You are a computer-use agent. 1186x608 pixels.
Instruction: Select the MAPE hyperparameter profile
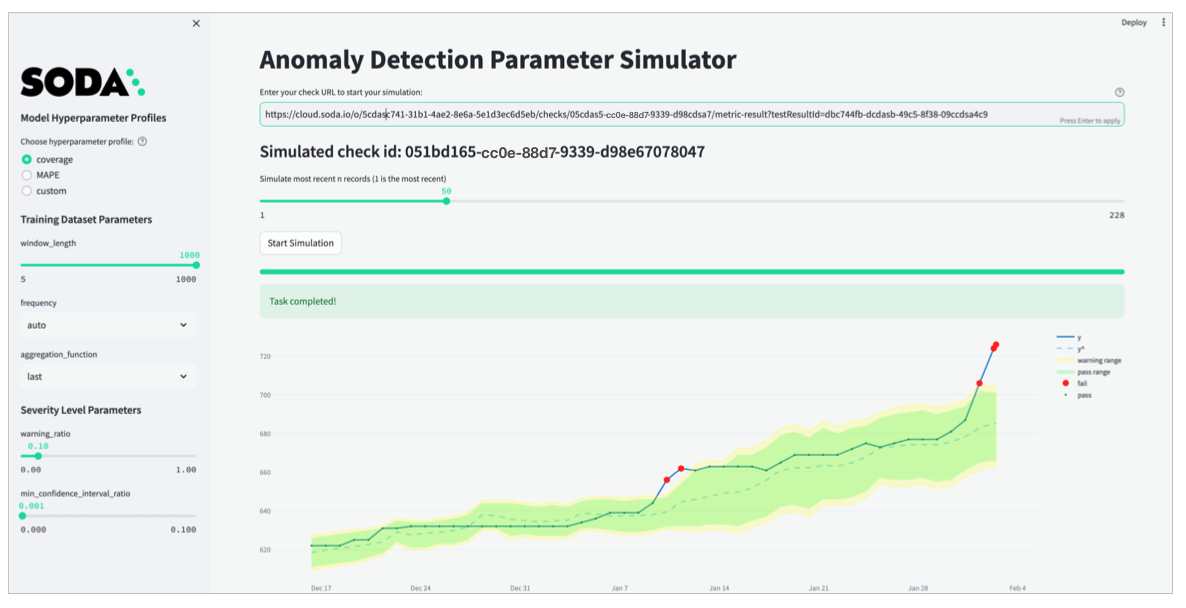coord(27,175)
